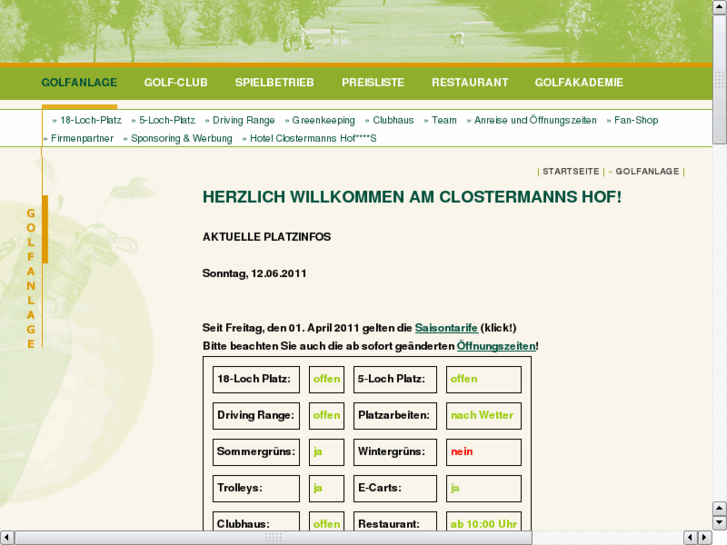Open the SPIELBETRIEB menu item
Image resolution: width=727 pixels, height=545 pixels.
click(x=274, y=83)
